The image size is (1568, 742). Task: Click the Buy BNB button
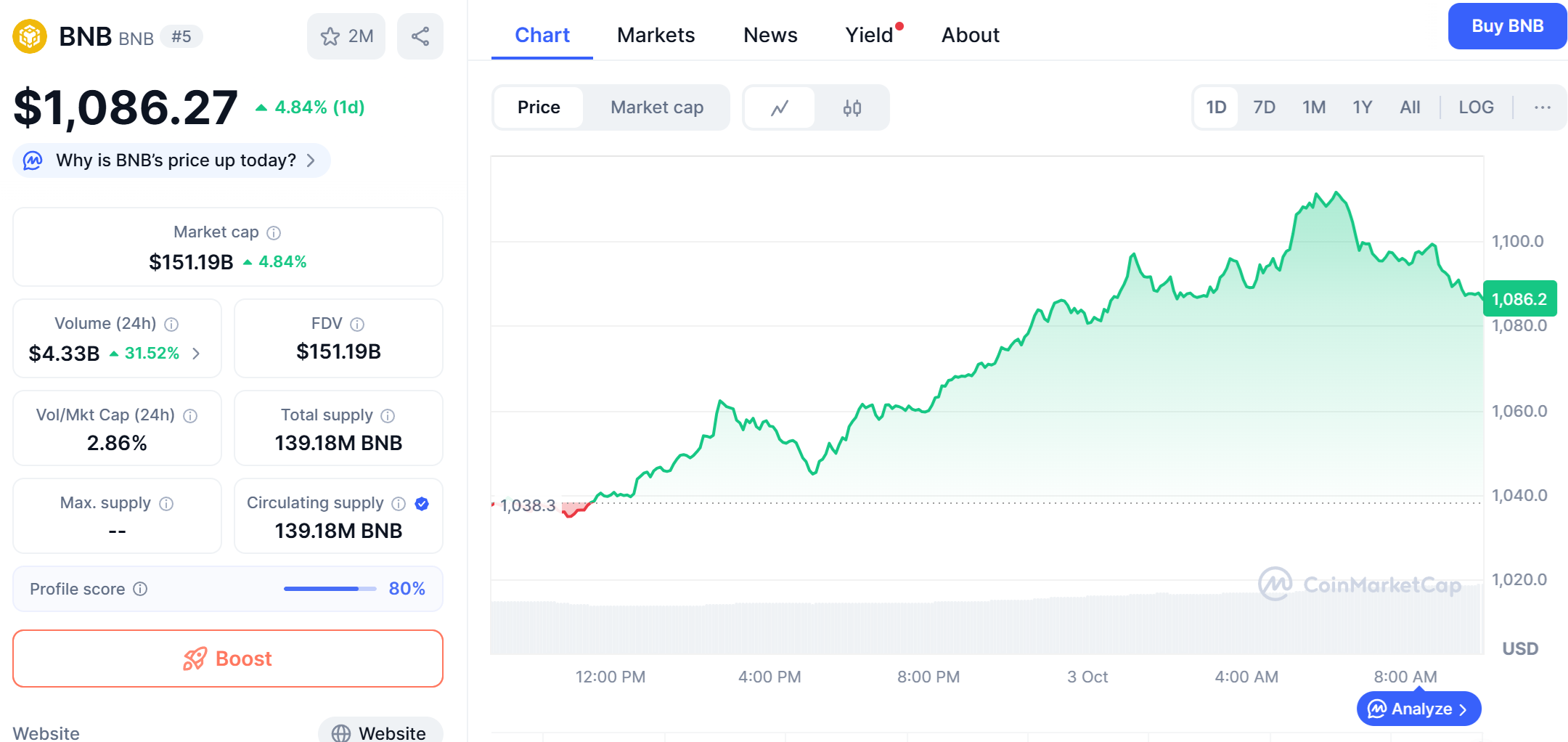point(1507,26)
